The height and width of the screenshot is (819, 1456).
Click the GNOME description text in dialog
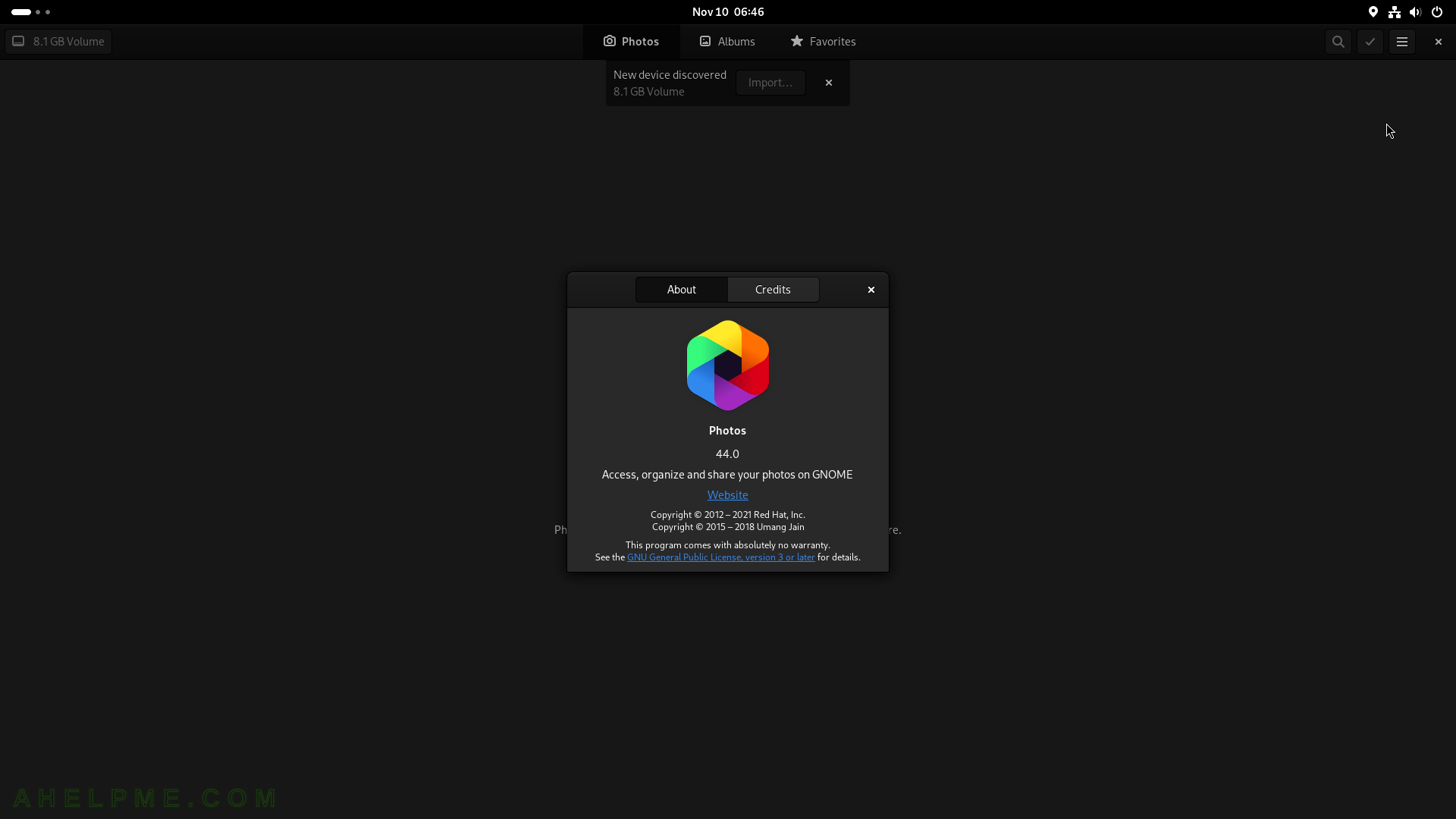point(727,475)
